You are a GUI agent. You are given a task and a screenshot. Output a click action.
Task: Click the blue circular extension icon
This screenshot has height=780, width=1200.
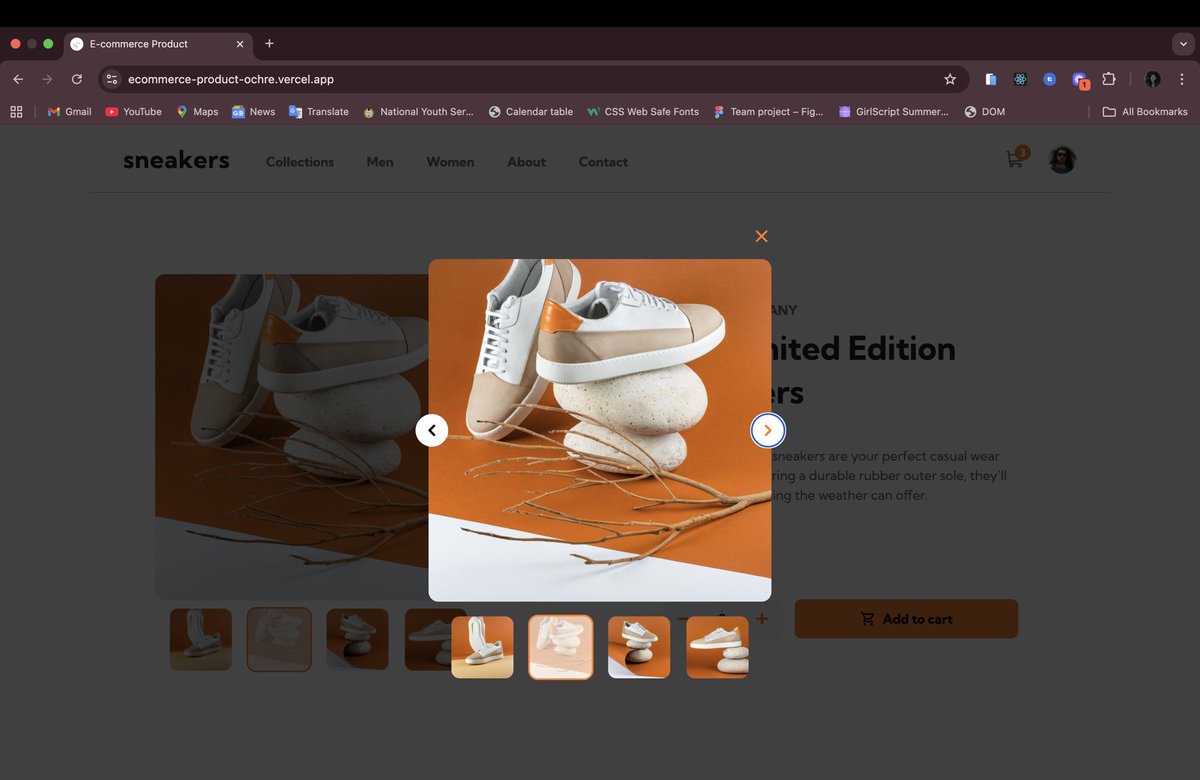(x=1049, y=79)
